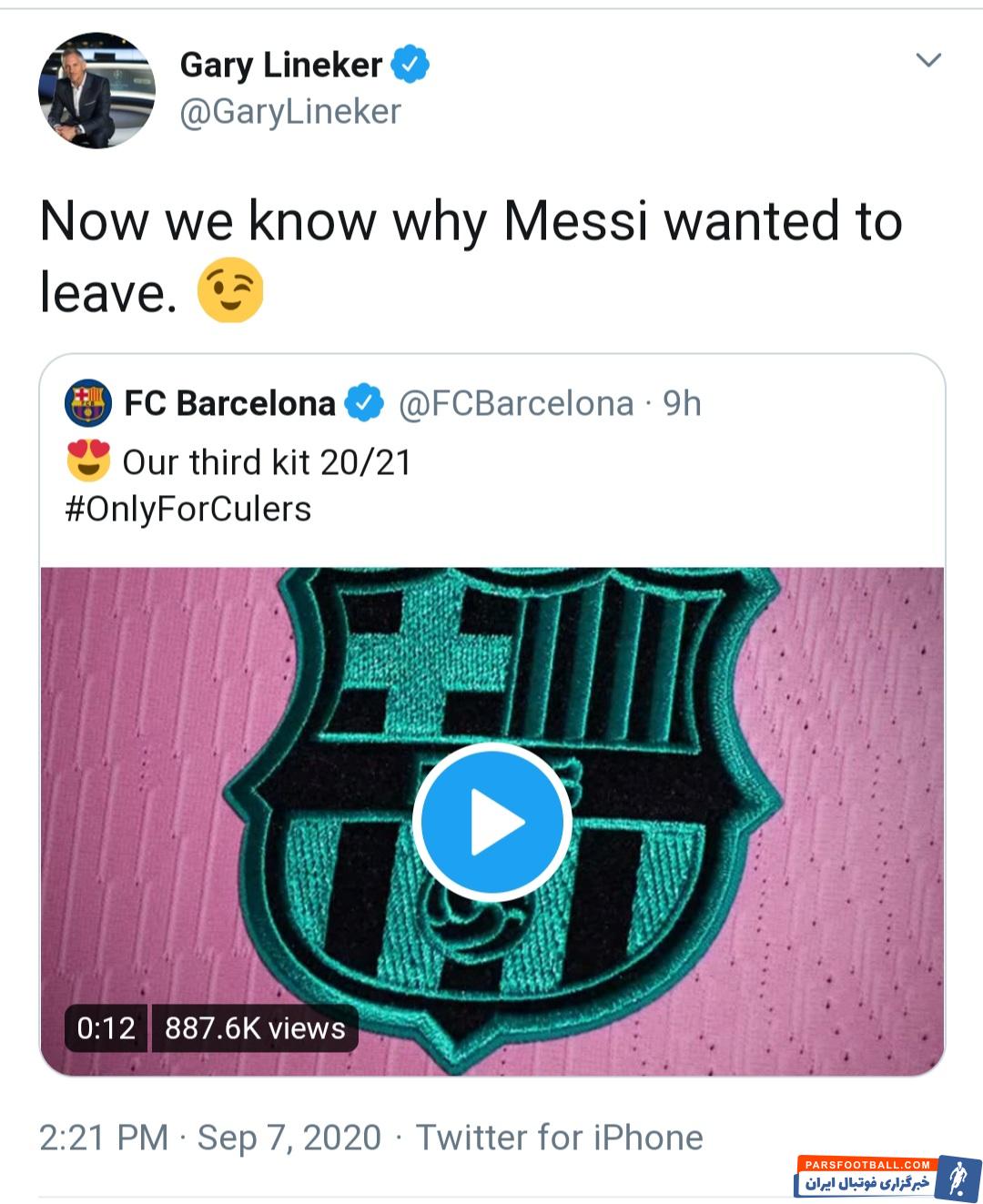Expand the tweet options chevron
The image size is (983, 1204).
pos(927,60)
